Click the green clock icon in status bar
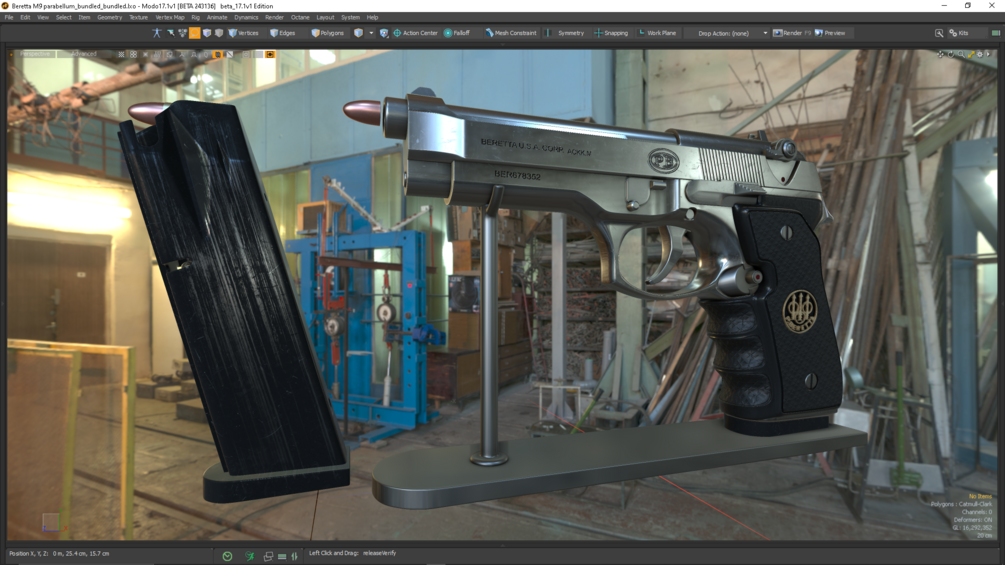Screen dimensions: 1005x565 [x=228, y=556]
